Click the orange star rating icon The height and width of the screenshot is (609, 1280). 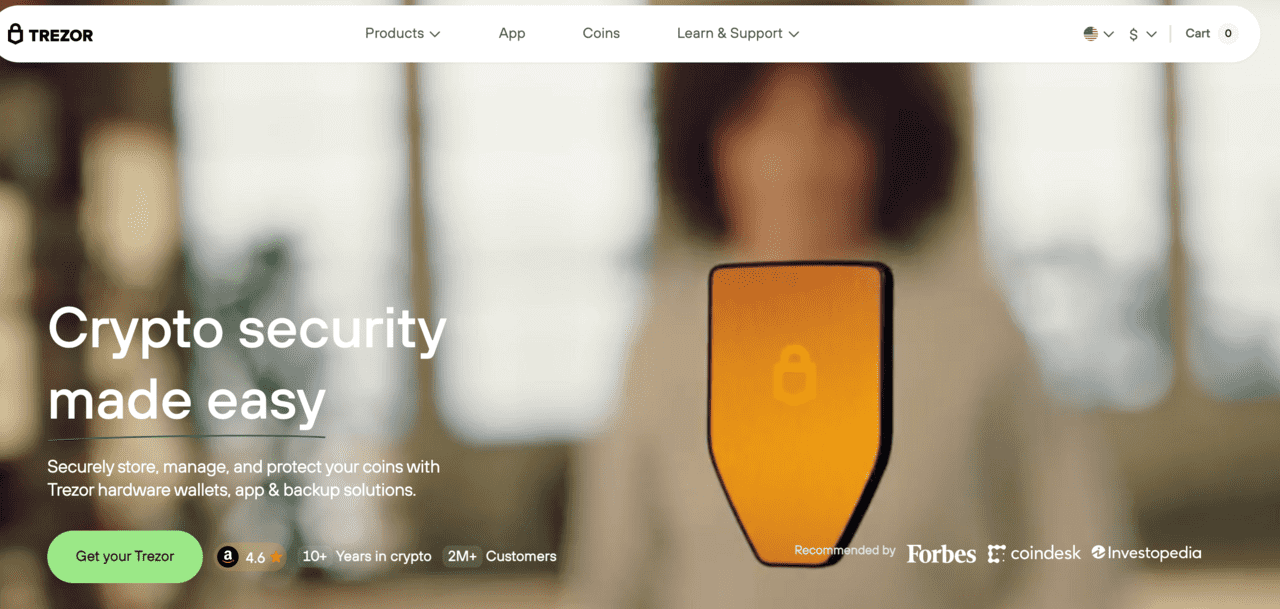(x=276, y=557)
